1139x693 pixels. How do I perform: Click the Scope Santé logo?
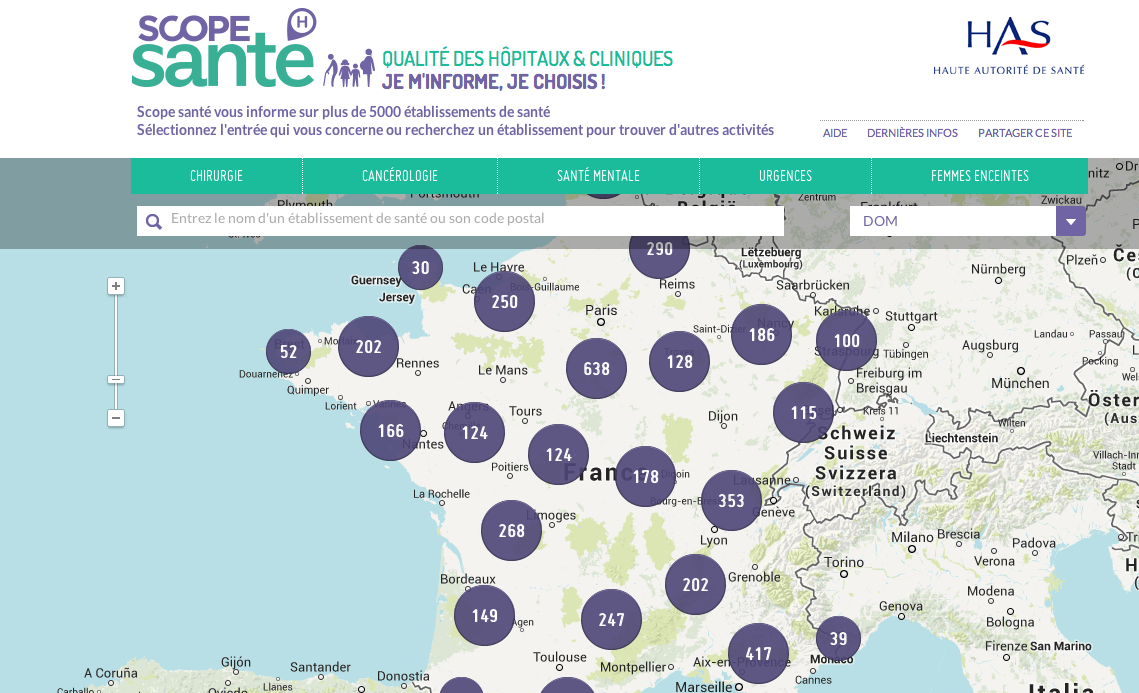(224, 50)
